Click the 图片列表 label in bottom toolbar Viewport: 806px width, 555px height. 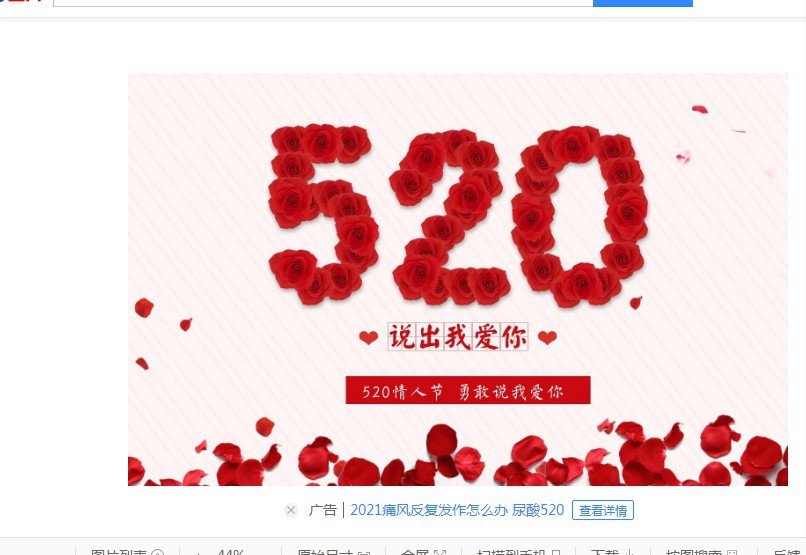[x=119, y=552]
